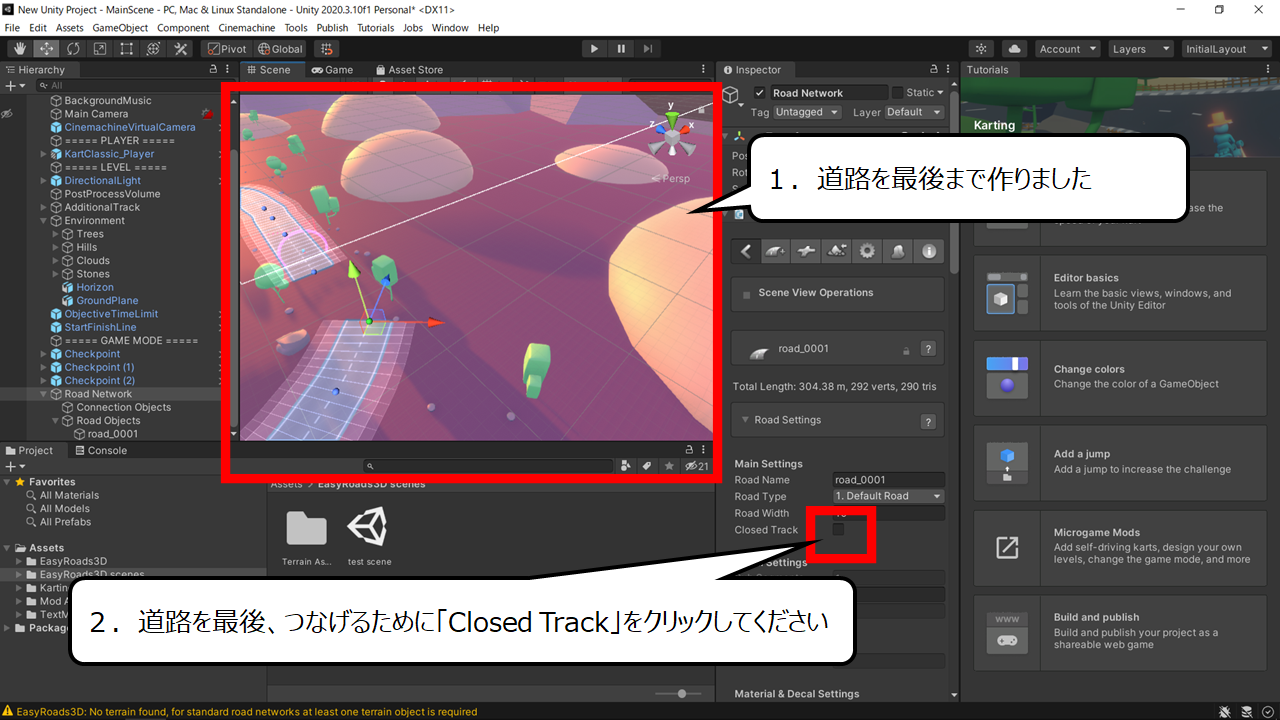
Task: Switch to the Console tab
Action: click(x=100, y=451)
